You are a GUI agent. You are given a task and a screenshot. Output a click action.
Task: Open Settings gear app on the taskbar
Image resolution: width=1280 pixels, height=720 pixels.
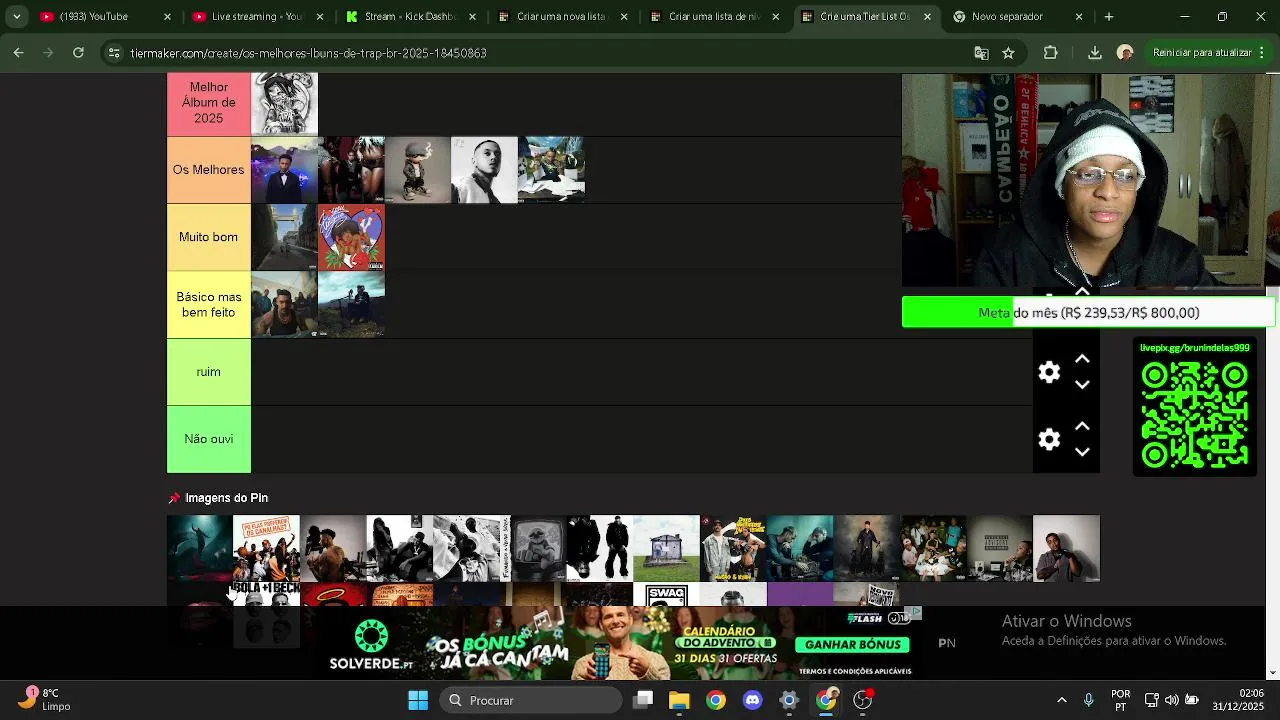[x=789, y=700]
